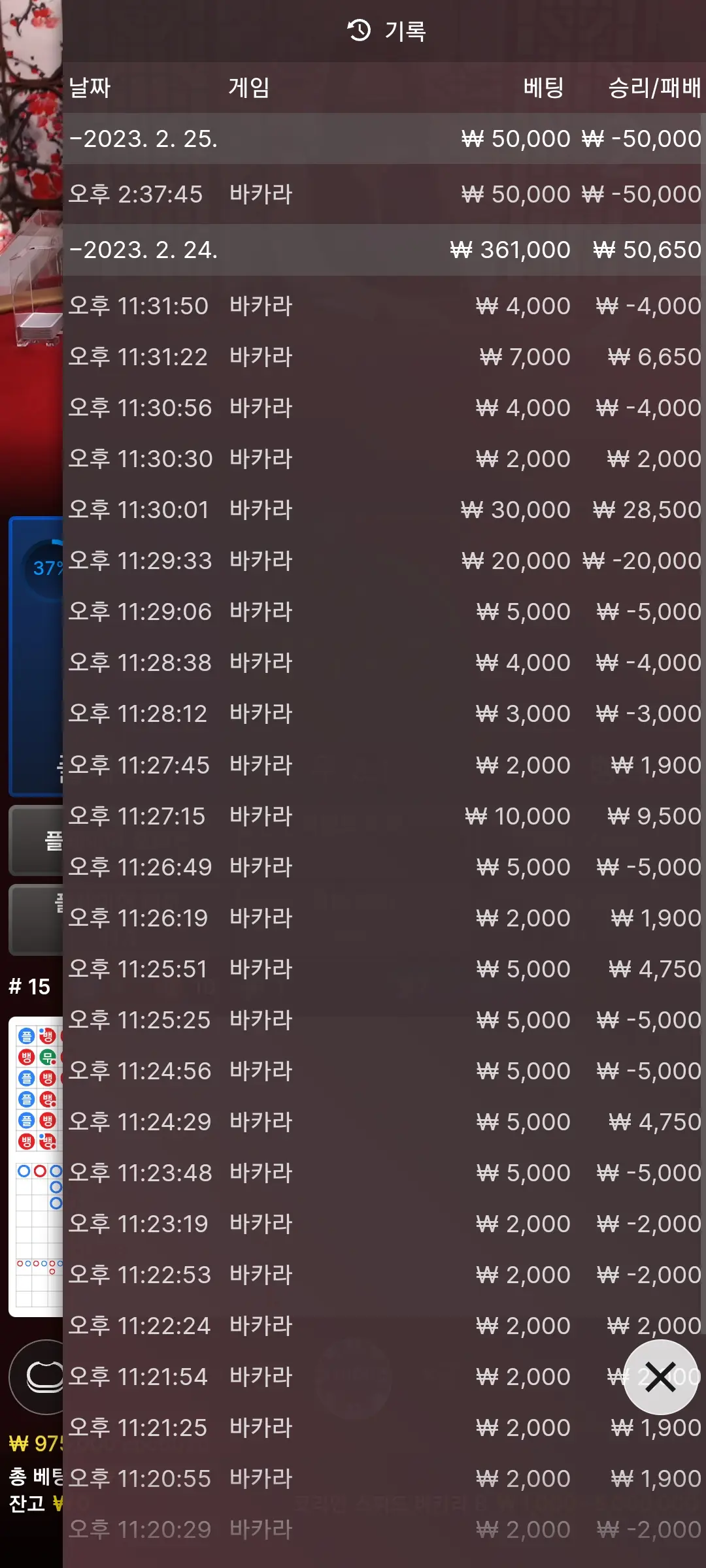Screen dimensions: 706x1568
Task: Select the 오후 11:29:33 row losing ₩20,000
Action: point(384,561)
